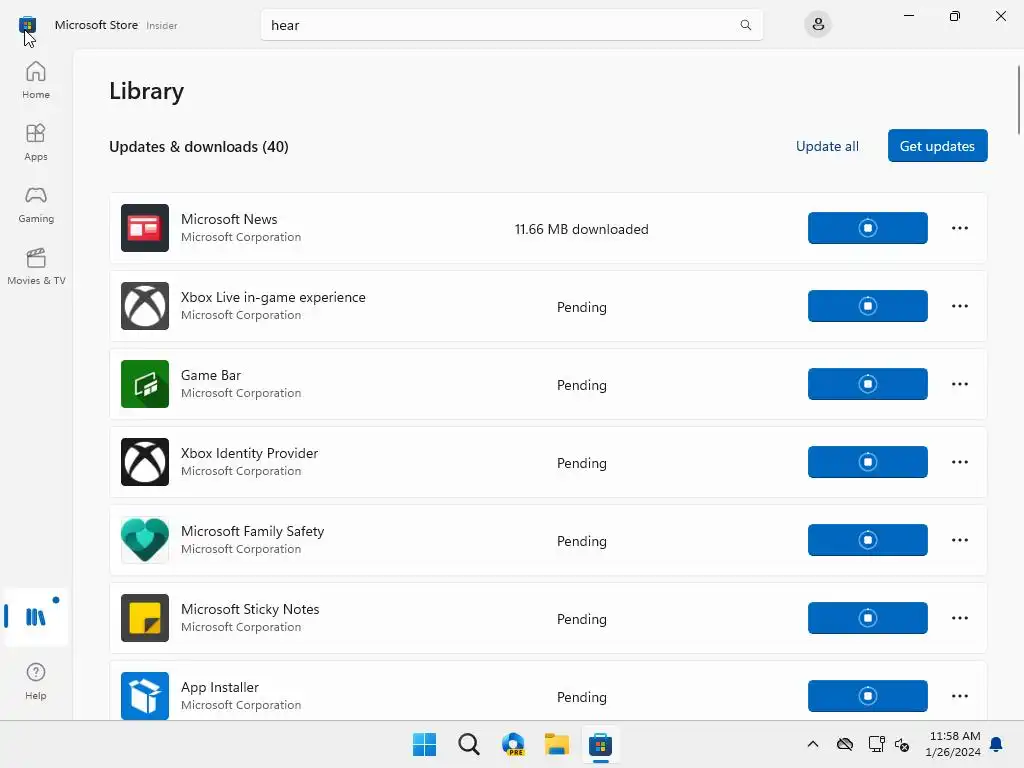
Task: Click the Xbox Live in-game experience title
Action: [x=273, y=297]
